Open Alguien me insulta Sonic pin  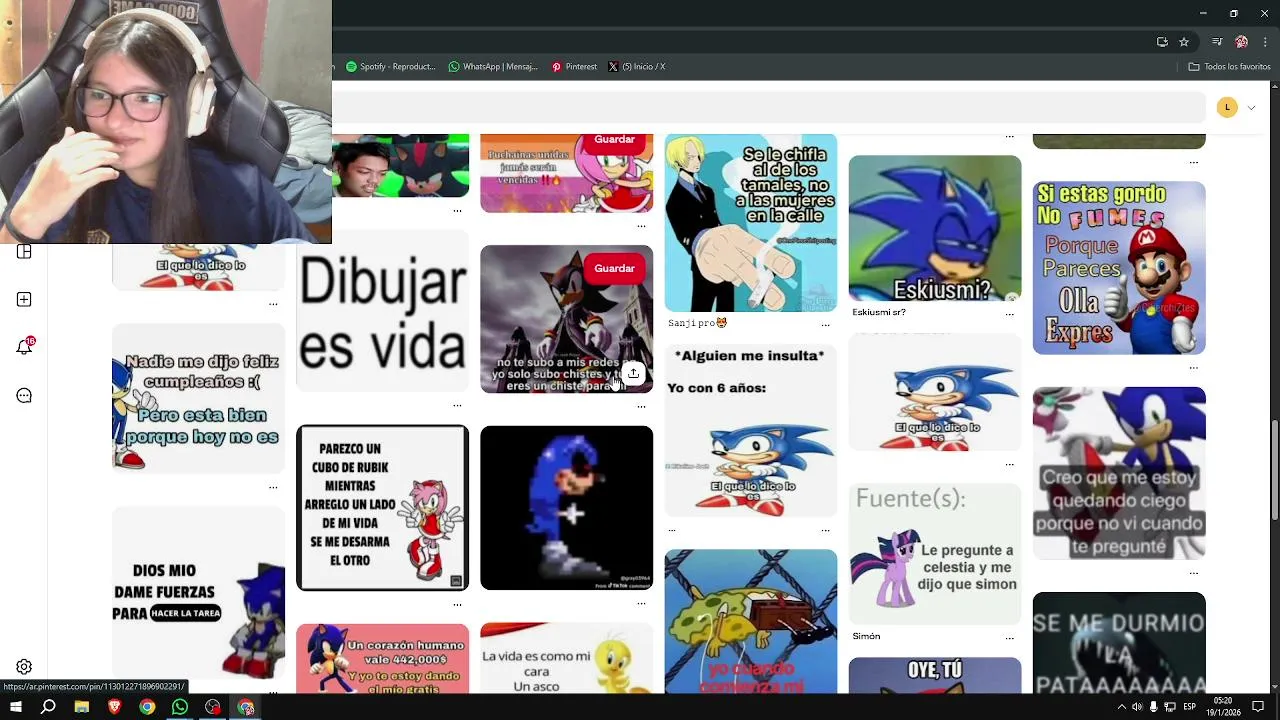(x=751, y=430)
